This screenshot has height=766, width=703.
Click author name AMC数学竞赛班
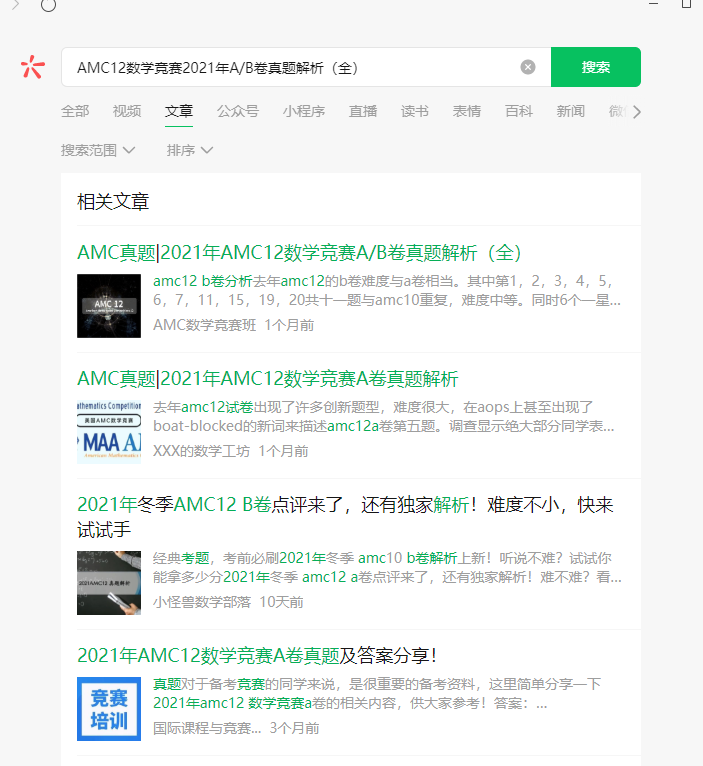click(205, 325)
